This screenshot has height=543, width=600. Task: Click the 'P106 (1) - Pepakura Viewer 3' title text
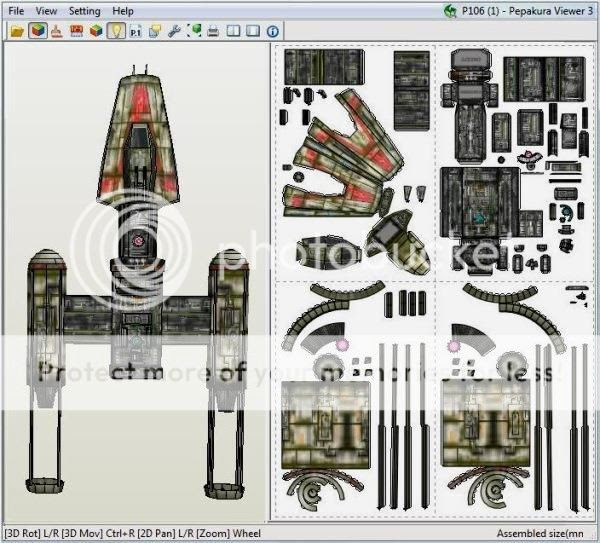tap(528, 11)
